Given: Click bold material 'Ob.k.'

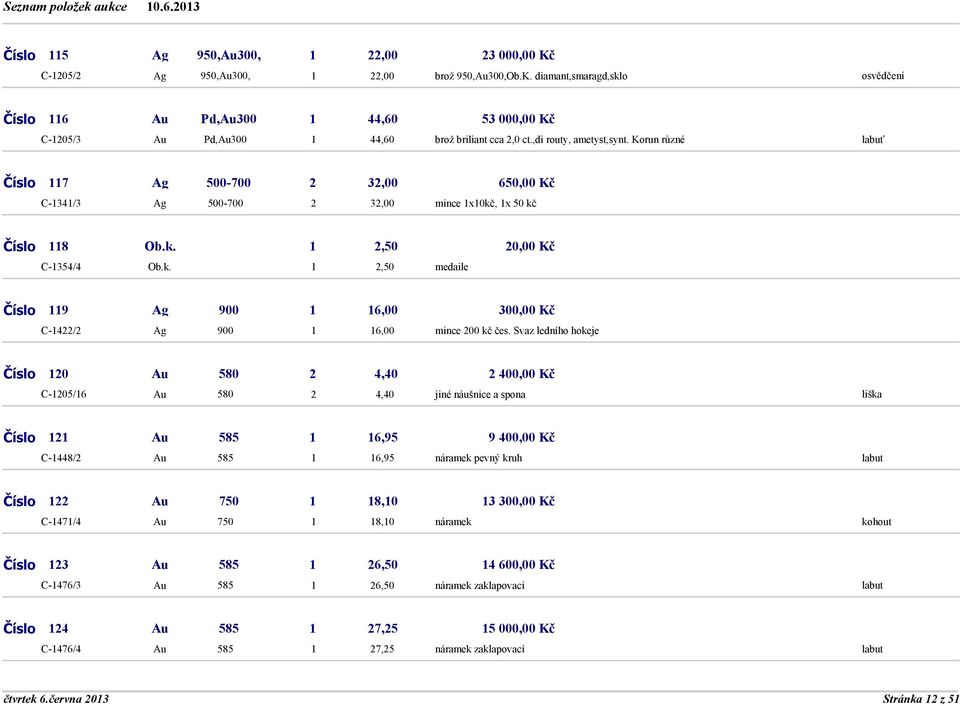Looking at the screenshot, I should tap(160, 246).
